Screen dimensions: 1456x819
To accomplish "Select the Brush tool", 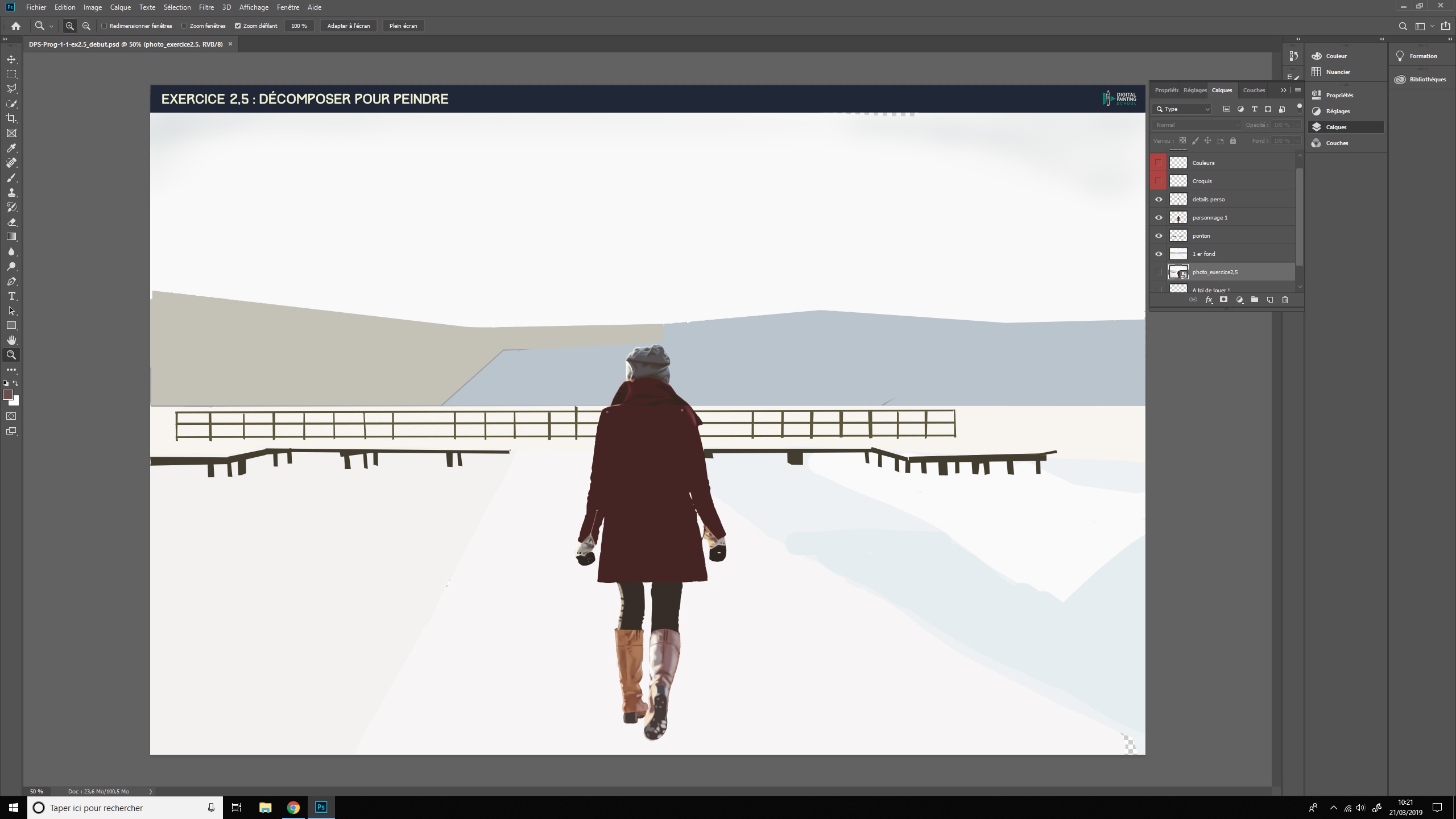I will click(x=11, y=177).
